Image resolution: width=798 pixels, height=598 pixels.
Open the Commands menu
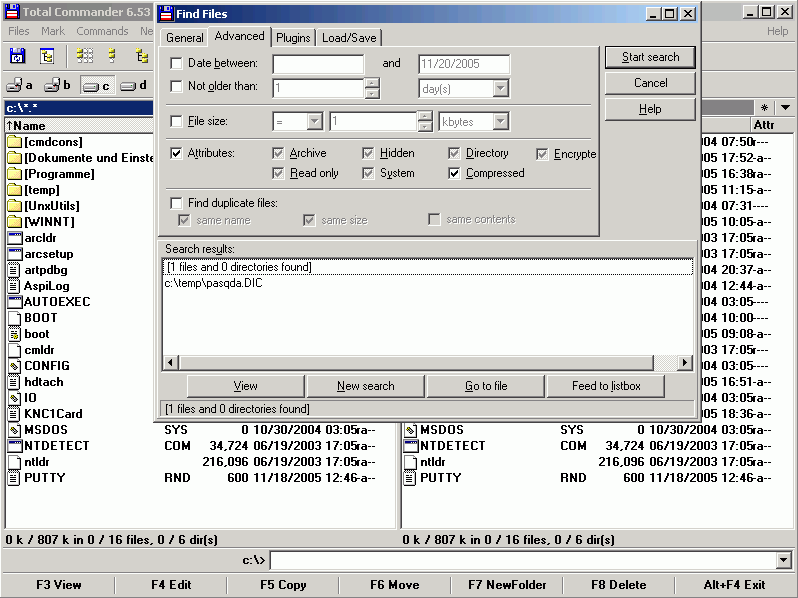tap(102, 31)
